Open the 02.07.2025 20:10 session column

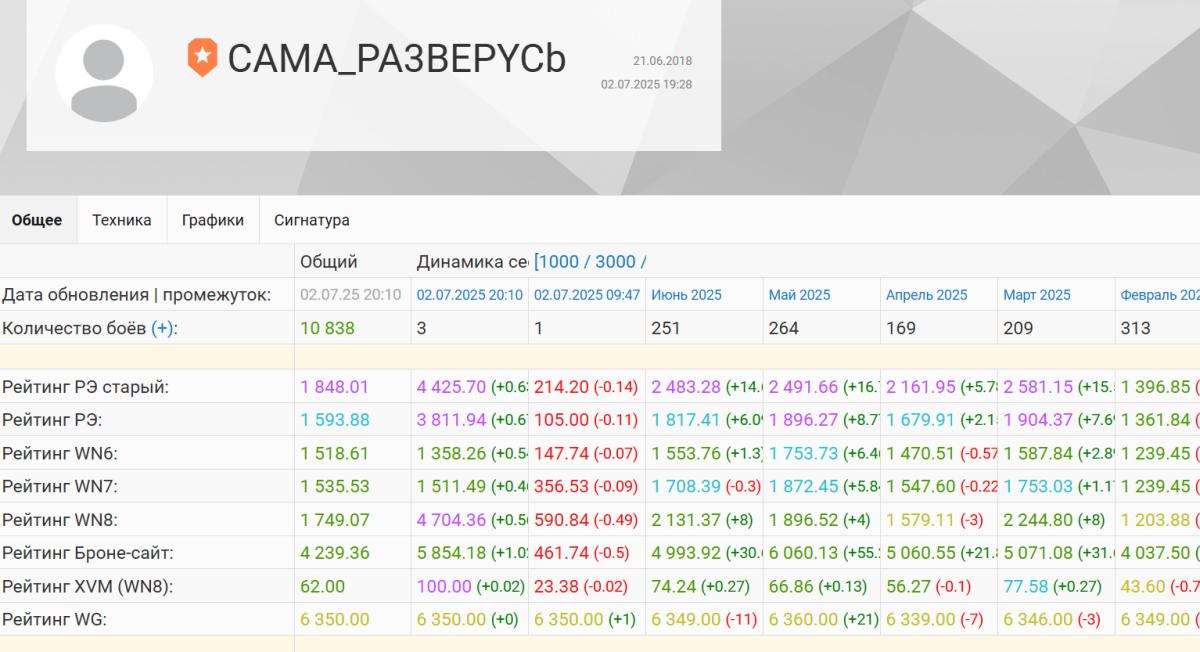tap(469, 295)
